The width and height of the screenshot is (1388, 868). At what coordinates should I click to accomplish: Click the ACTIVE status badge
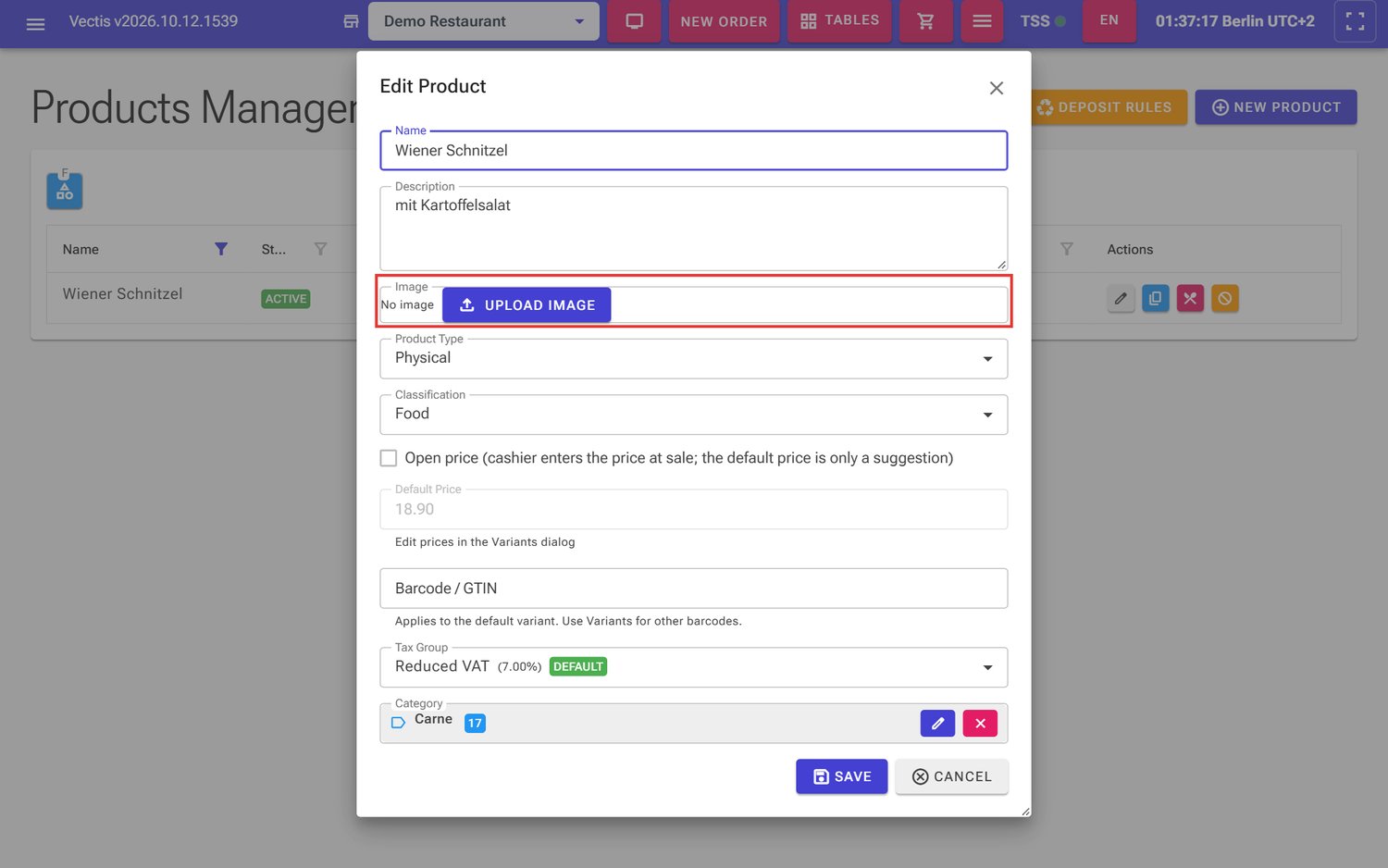286,299
